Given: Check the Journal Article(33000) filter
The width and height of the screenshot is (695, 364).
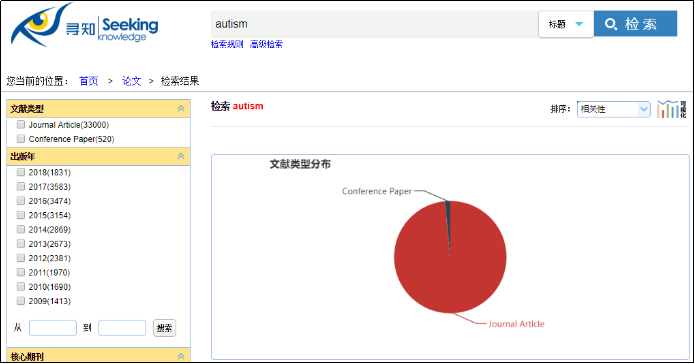Looking at the screenshot, I should [x=20, y=125].
